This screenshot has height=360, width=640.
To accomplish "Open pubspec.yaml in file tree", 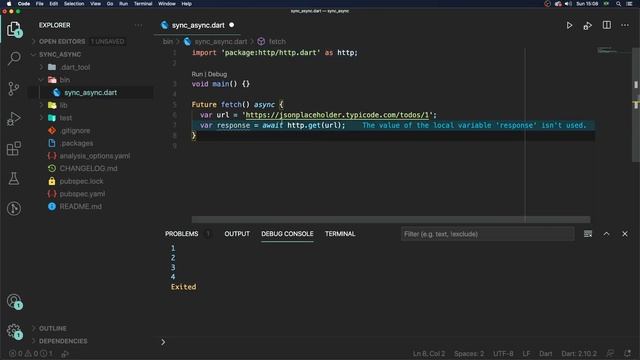I will tap(82, 194).
